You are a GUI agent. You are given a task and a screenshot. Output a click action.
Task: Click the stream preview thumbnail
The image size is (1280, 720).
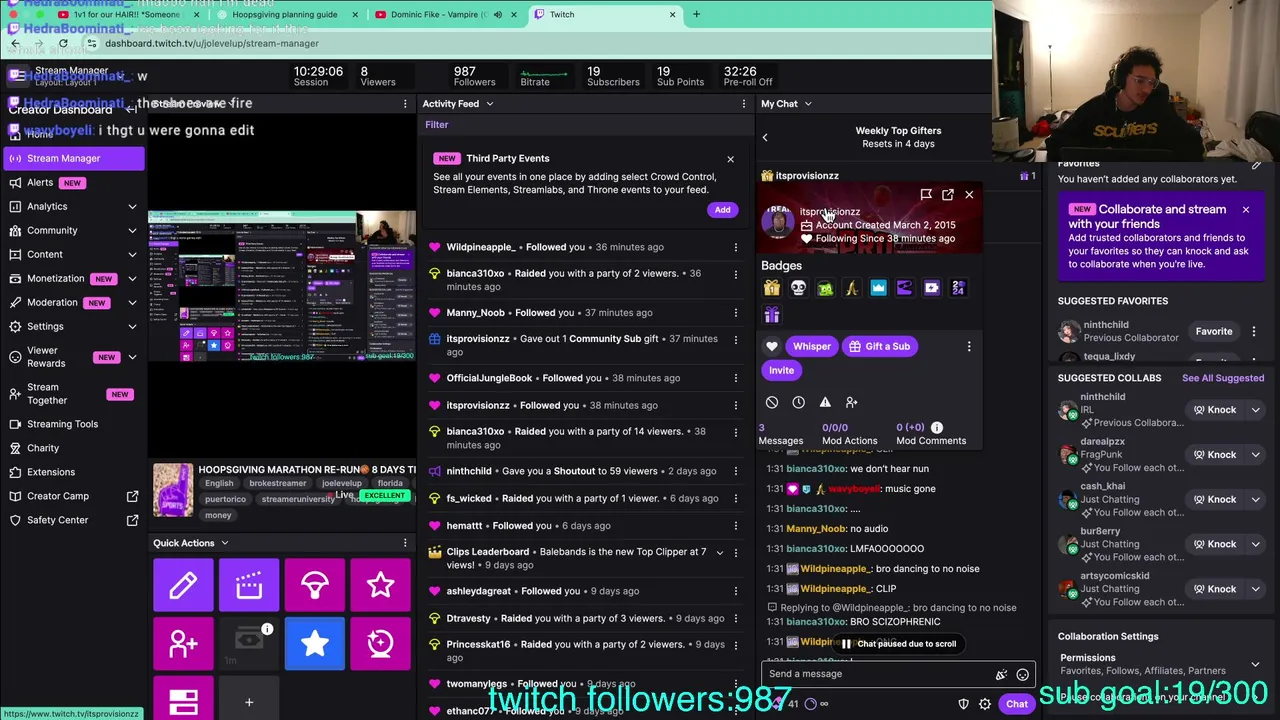point(282,286)
